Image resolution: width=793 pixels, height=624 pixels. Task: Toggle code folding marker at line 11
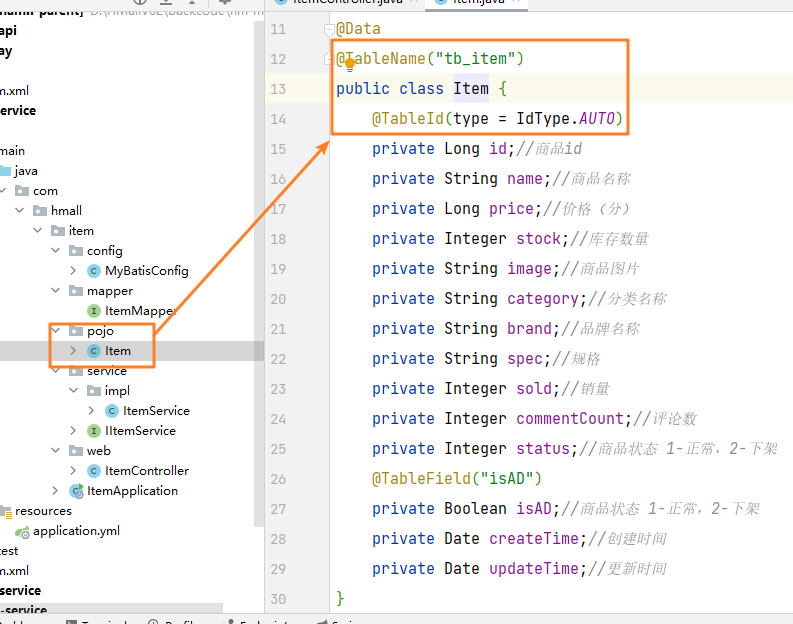(x=329, y=30)
